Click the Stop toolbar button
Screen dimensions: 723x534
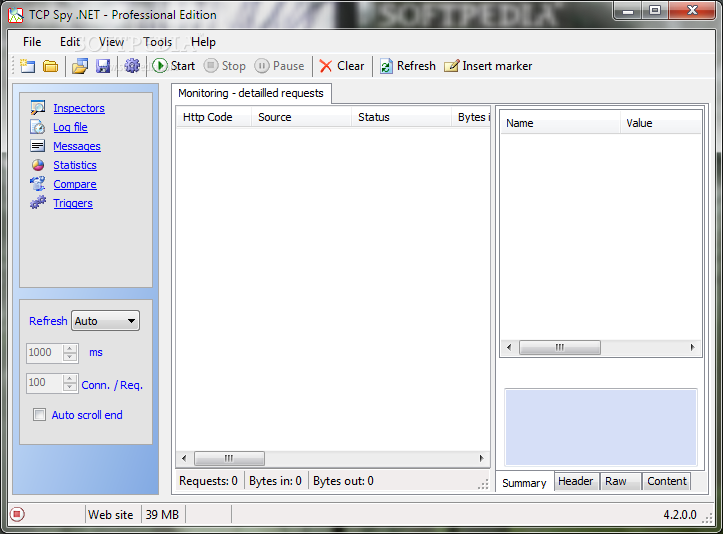point(225,66)
